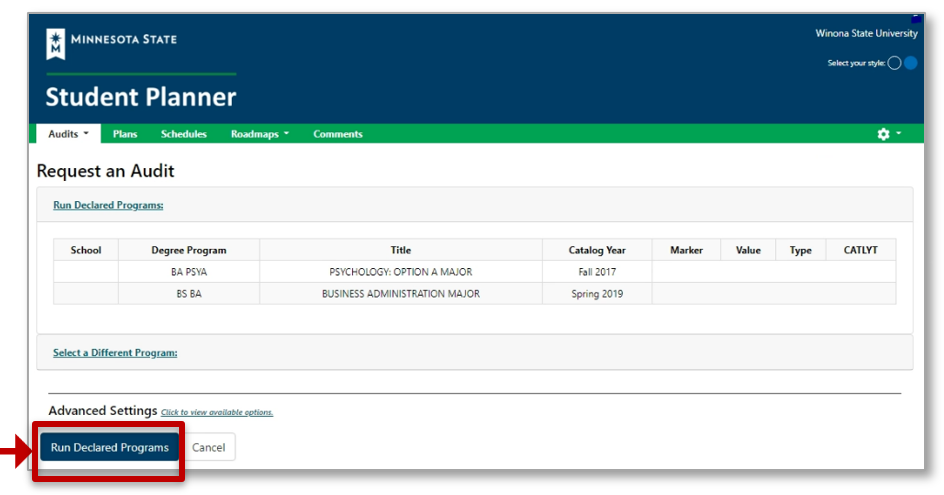Select the BA PSYA Psychology program row
This screenshot has height=495, width=944.
[400, 272]
